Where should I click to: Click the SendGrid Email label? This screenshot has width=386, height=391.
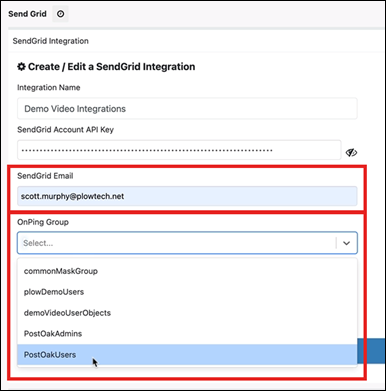click(x=45, y=176)
